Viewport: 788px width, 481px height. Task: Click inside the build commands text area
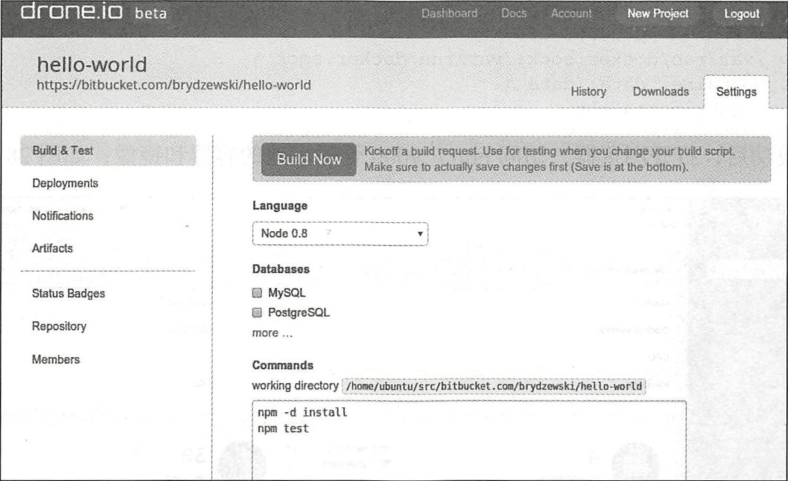pos(469,440)
